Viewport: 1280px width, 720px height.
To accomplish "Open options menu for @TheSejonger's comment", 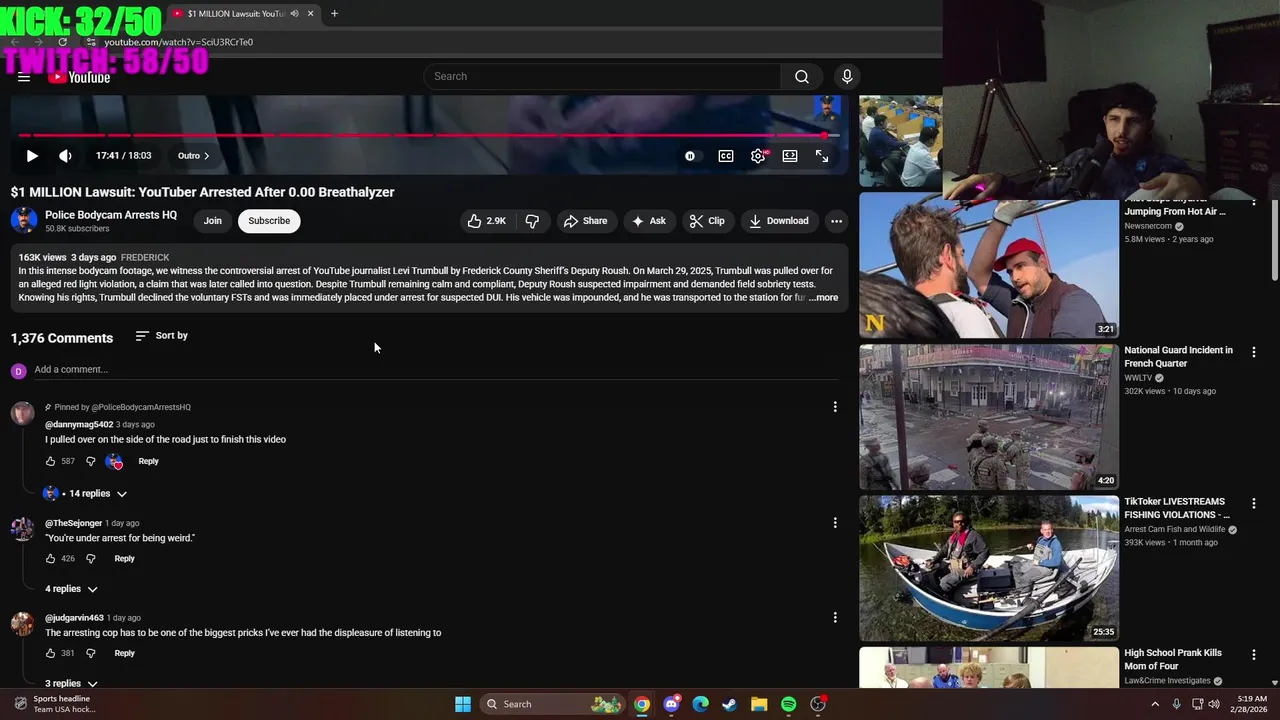I will click(x=835, y=523).
